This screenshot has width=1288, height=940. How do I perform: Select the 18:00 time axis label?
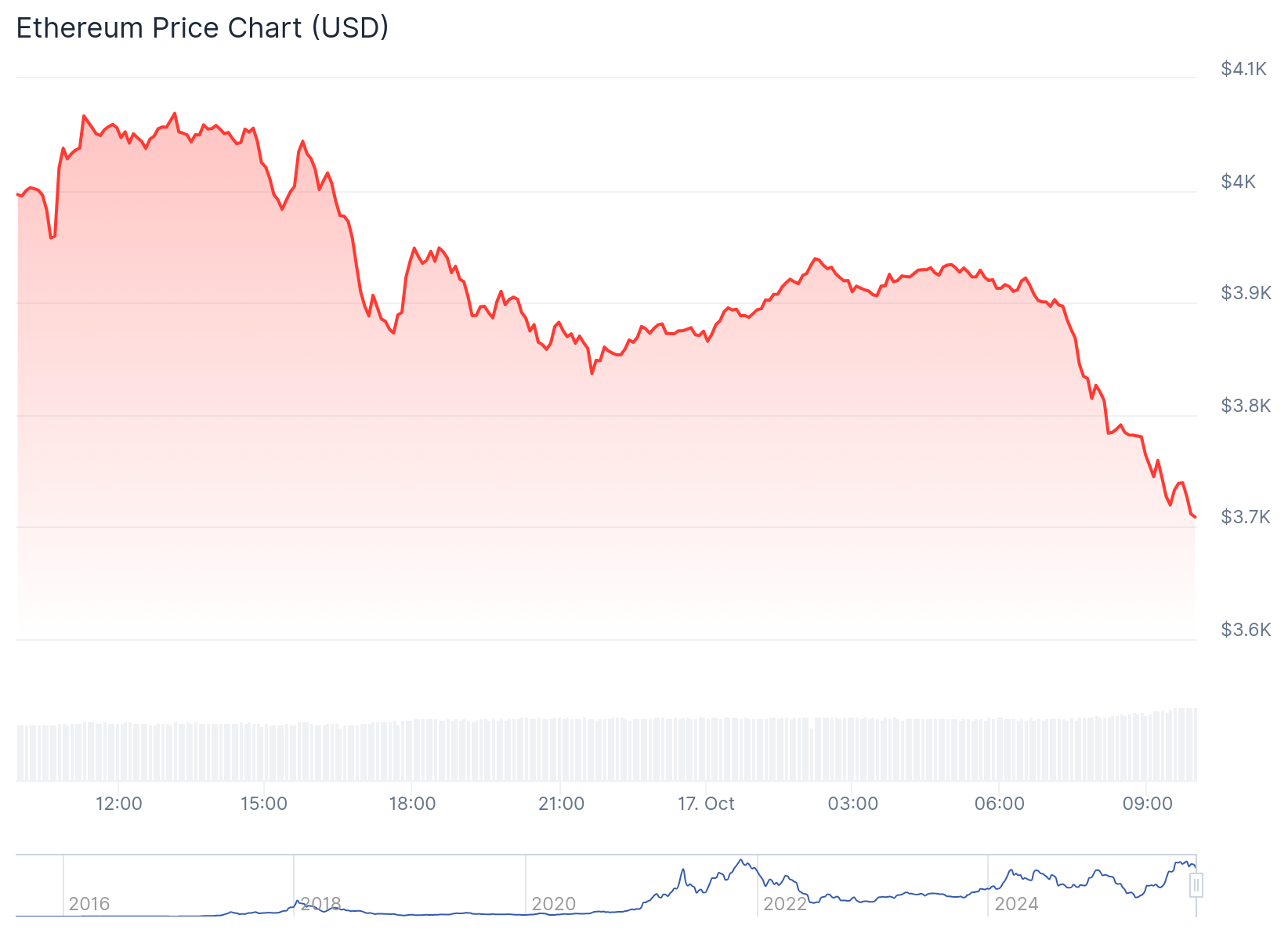tap(412, 804)
